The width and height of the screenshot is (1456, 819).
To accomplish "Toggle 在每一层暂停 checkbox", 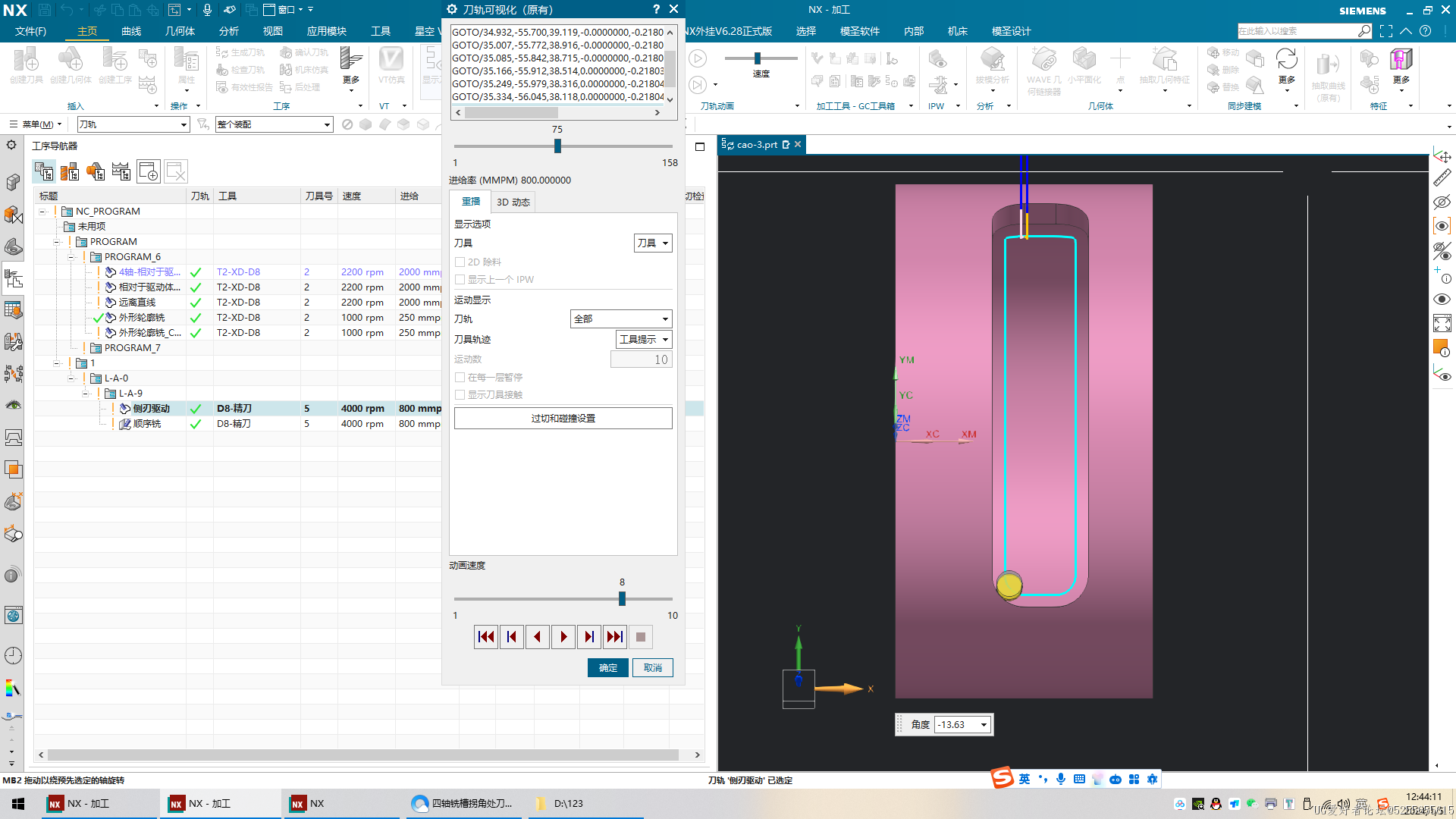I will click(x=460, y=378).
